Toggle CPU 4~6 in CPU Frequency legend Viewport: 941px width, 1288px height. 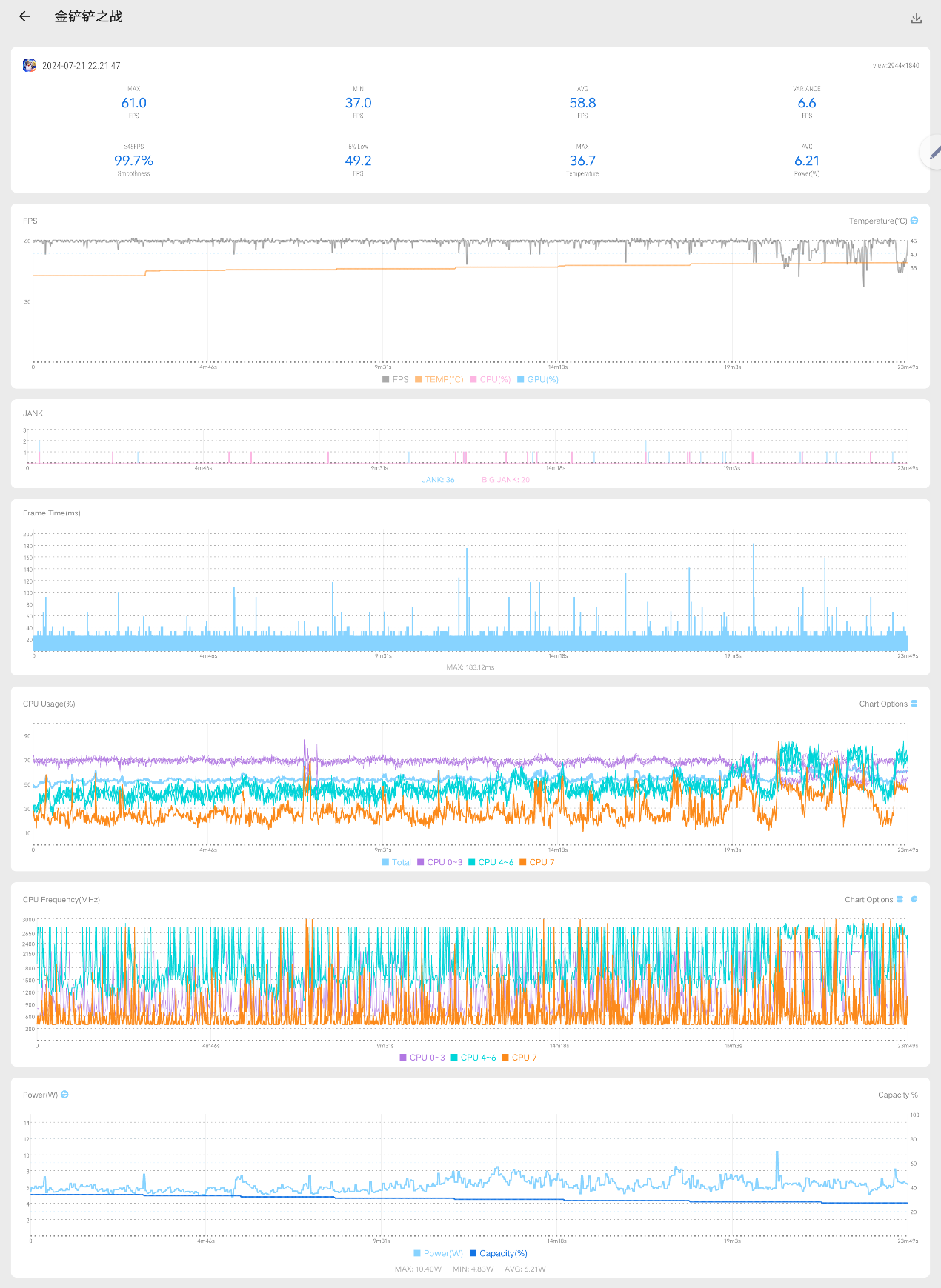473,1058
